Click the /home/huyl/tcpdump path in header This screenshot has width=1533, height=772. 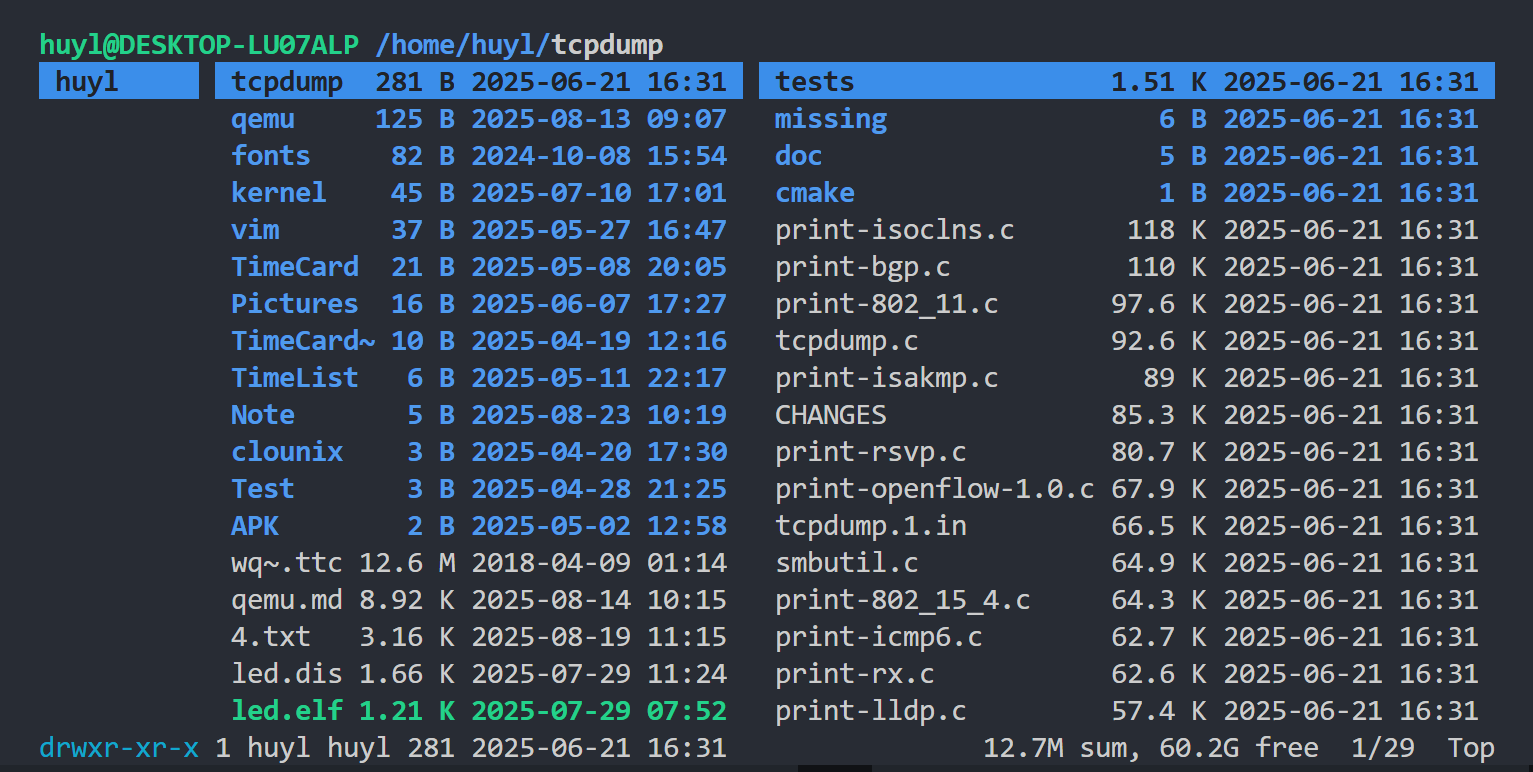pyautogui.click(x=519, y=44)
